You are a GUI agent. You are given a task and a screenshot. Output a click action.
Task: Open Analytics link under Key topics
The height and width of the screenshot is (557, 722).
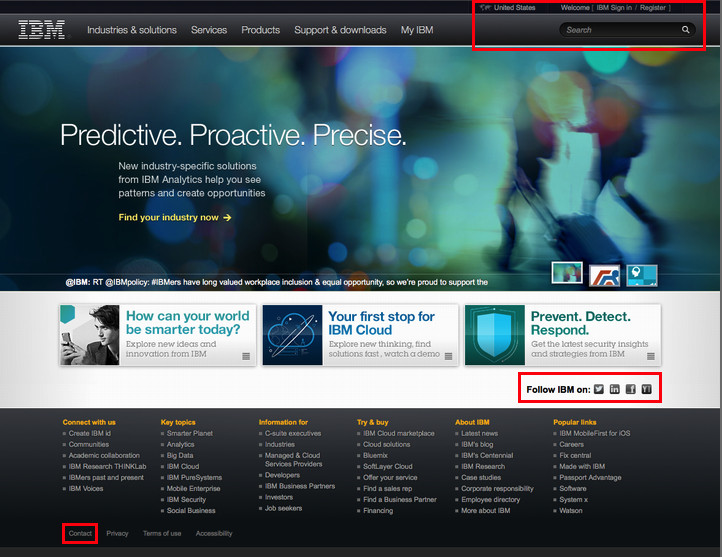coord(180,444)
